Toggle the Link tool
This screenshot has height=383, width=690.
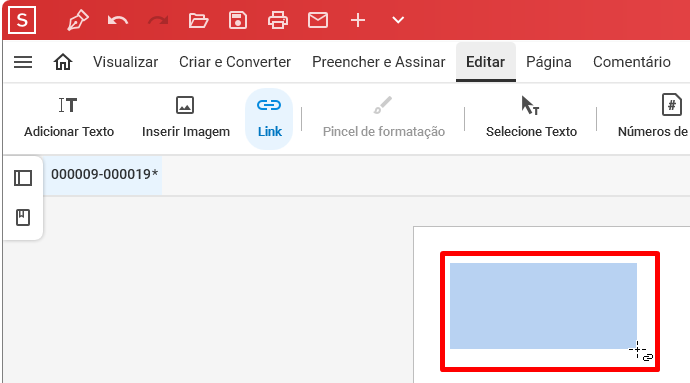pos(269,119)
